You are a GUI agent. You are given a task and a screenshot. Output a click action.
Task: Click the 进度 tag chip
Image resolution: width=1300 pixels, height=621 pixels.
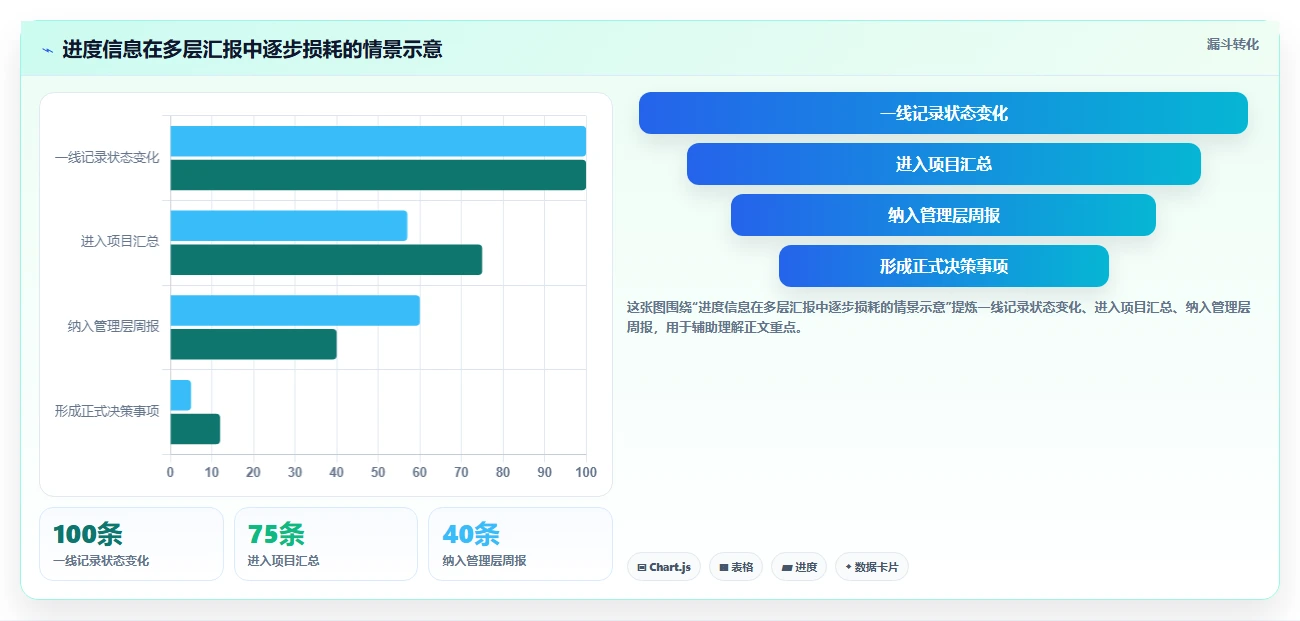(x=799, y=567)
